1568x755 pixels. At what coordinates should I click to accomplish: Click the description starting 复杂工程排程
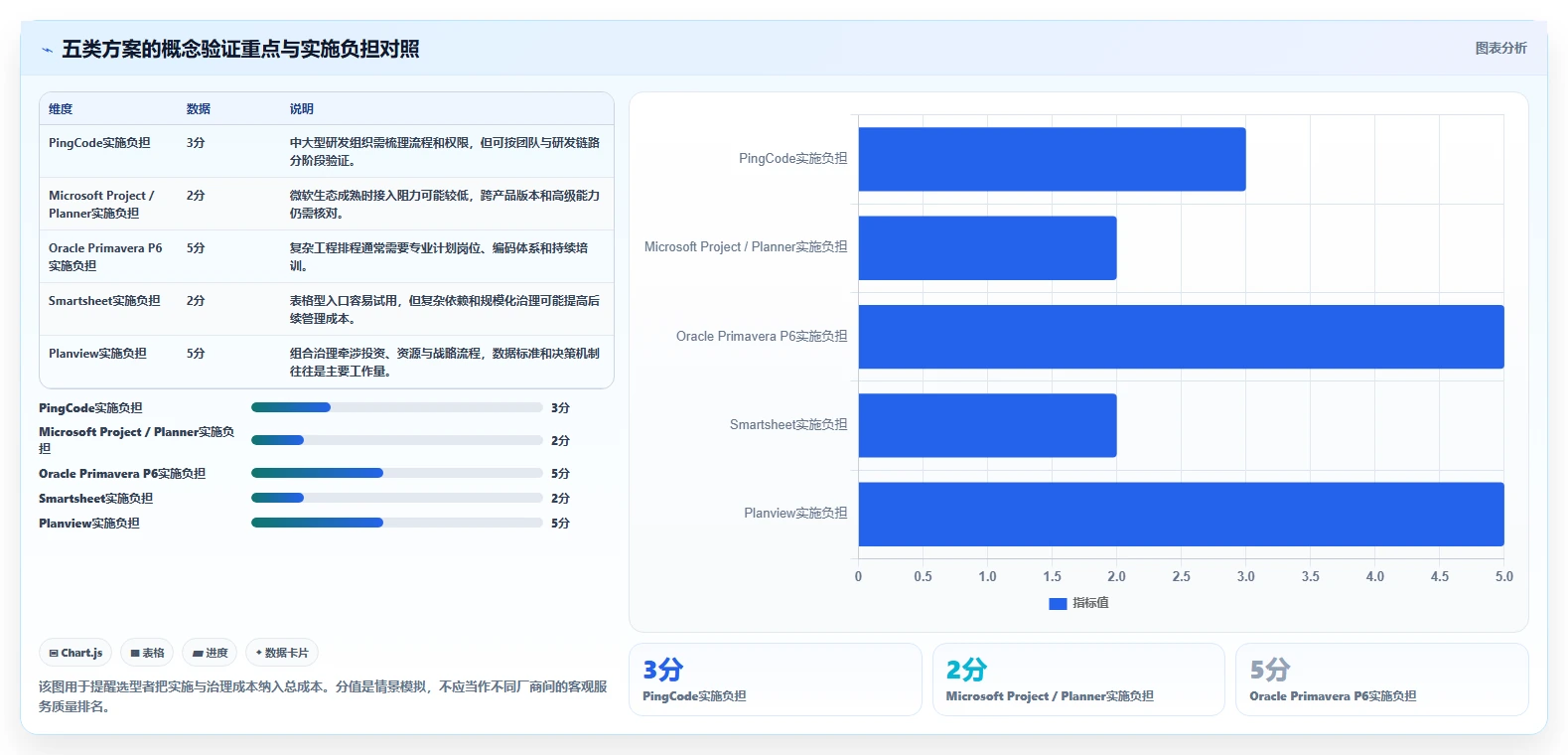[439, 257]
